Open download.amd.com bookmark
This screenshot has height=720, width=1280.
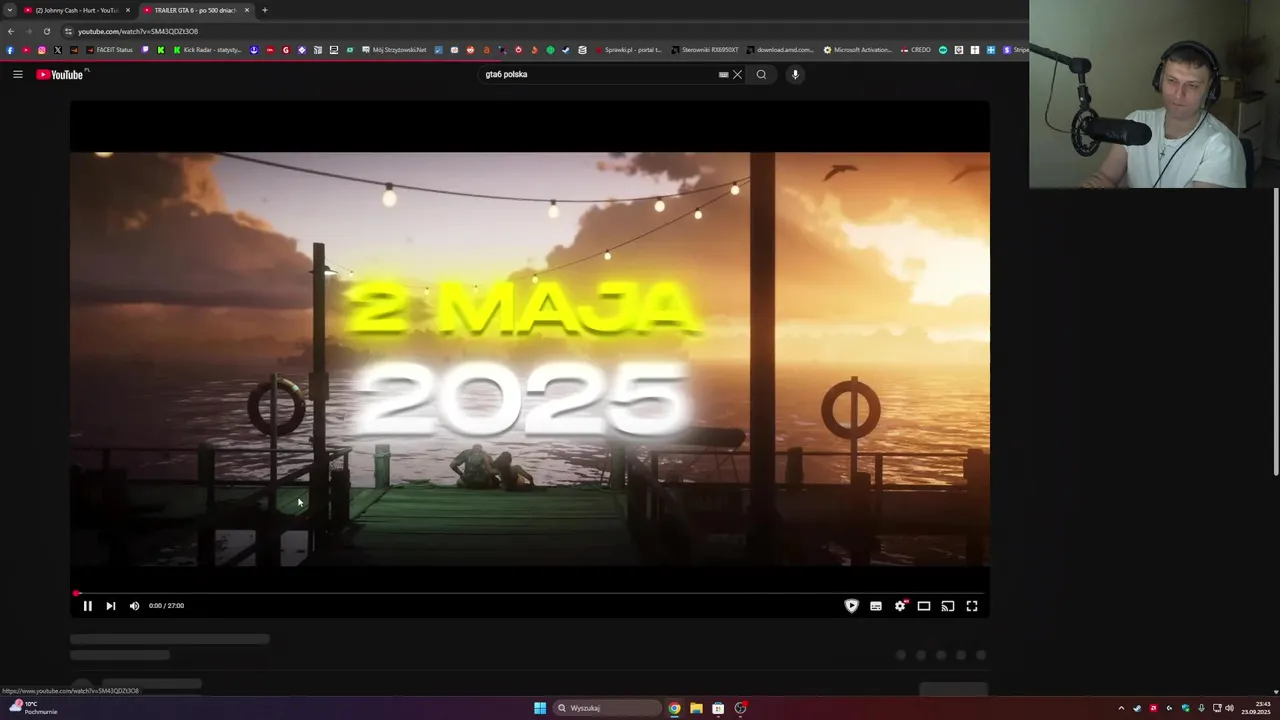780,50
